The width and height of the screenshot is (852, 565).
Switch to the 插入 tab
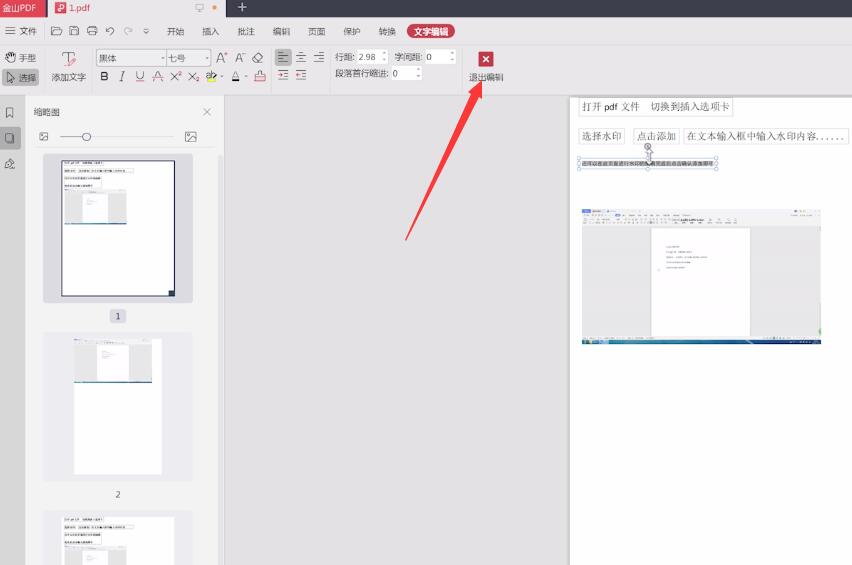click(210, 32)
